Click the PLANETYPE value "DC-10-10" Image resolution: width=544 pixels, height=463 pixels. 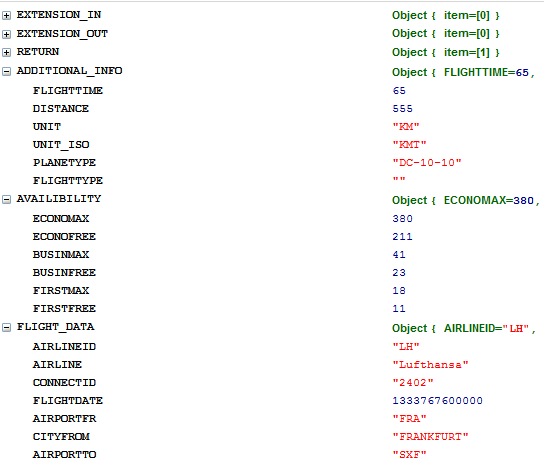[427, 163]
